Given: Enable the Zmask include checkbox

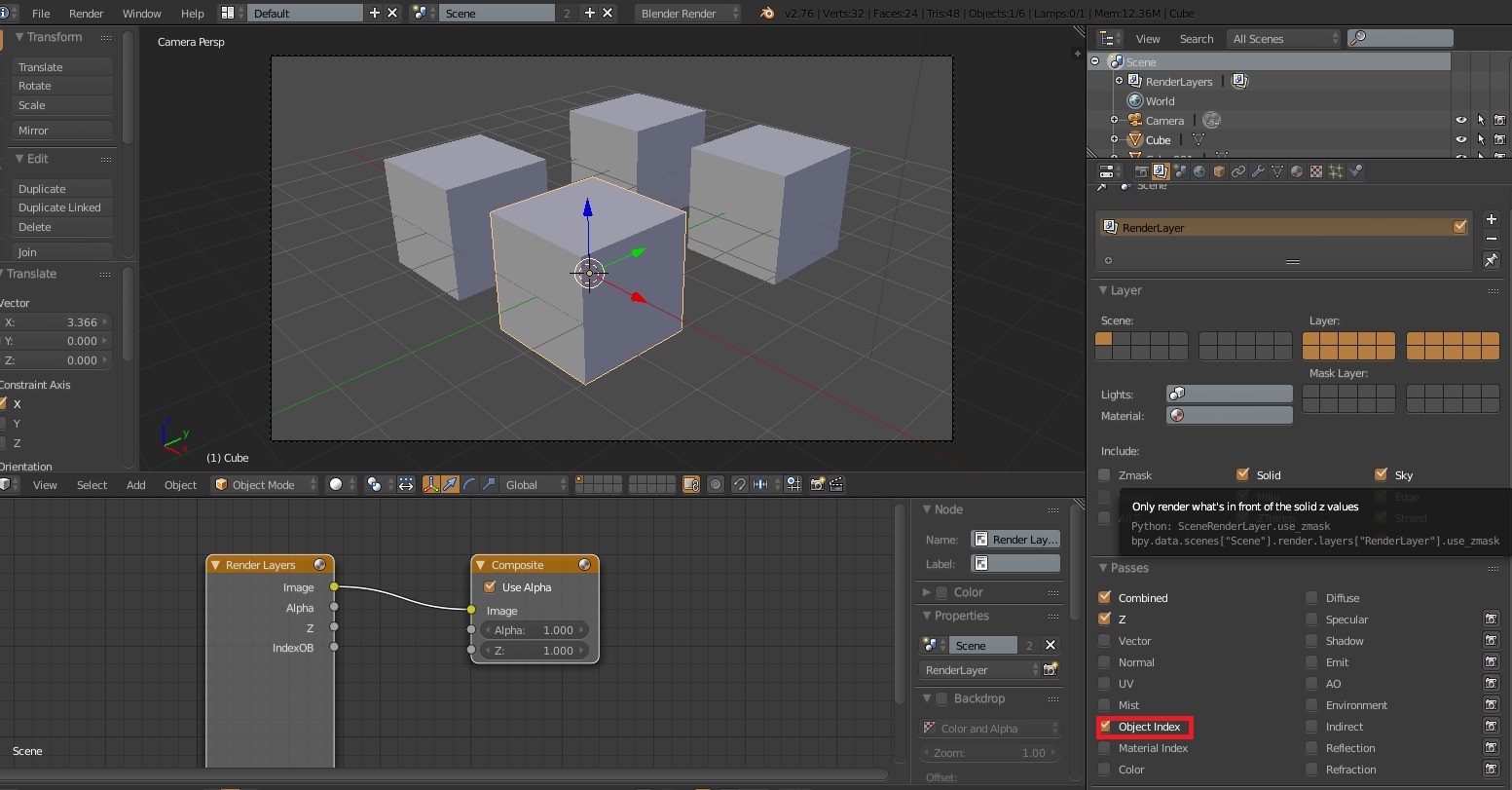Looking at the screenshot, I should pos(1104,475).
